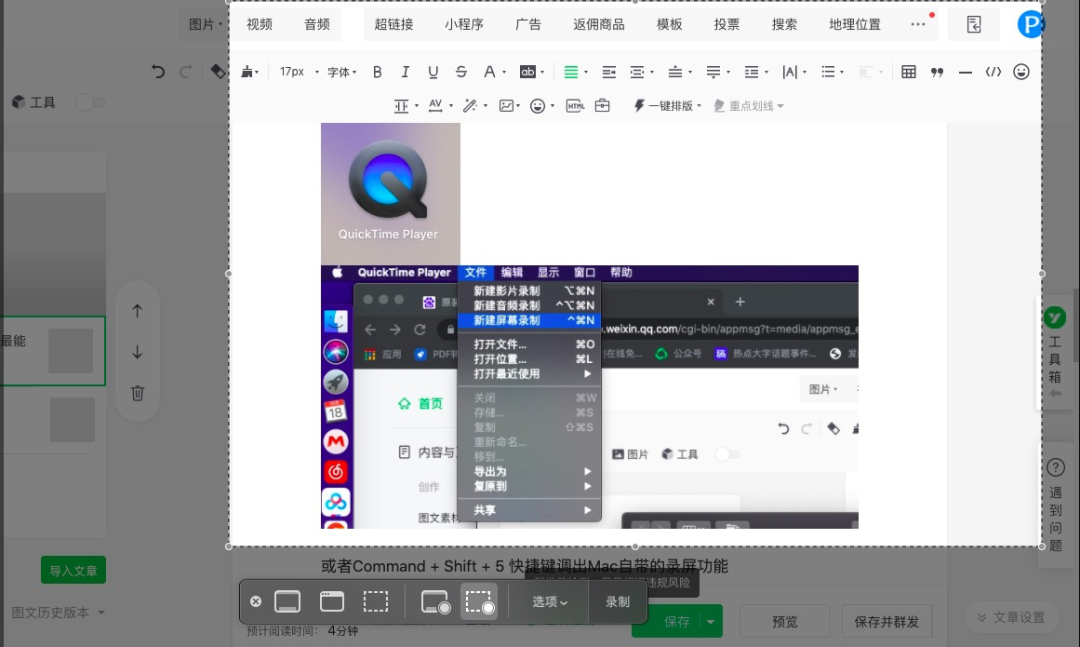Click the green center-align icon
1080x647 pixels.
coord(570,72)
